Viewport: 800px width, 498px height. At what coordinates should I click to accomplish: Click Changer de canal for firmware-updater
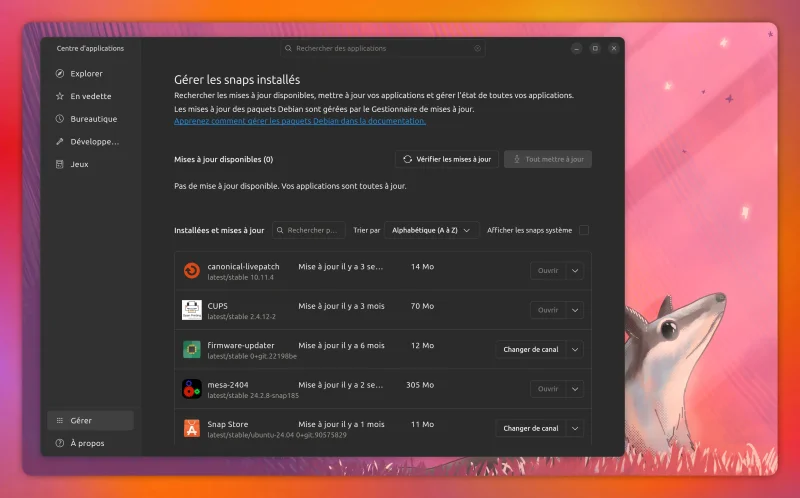click(x=531, y=350)
